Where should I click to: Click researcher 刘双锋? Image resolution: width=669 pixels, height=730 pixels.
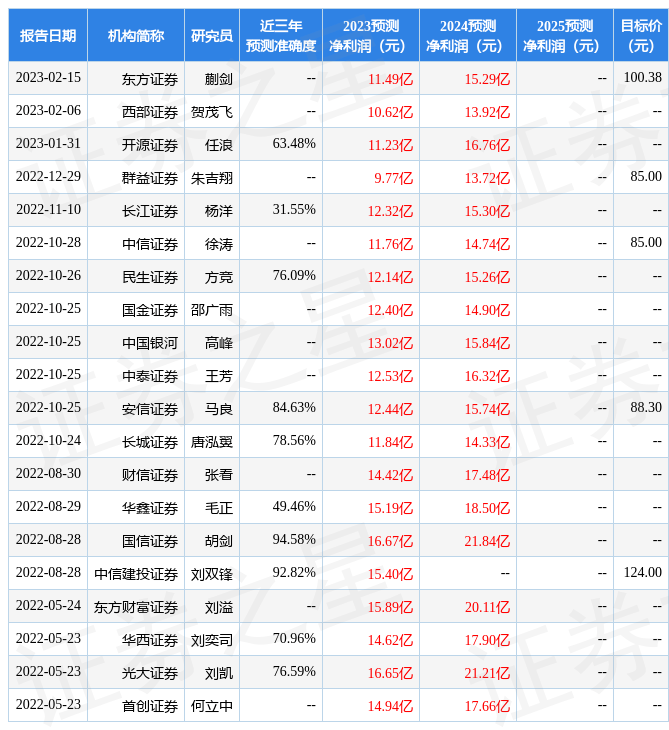click(212, 575)
